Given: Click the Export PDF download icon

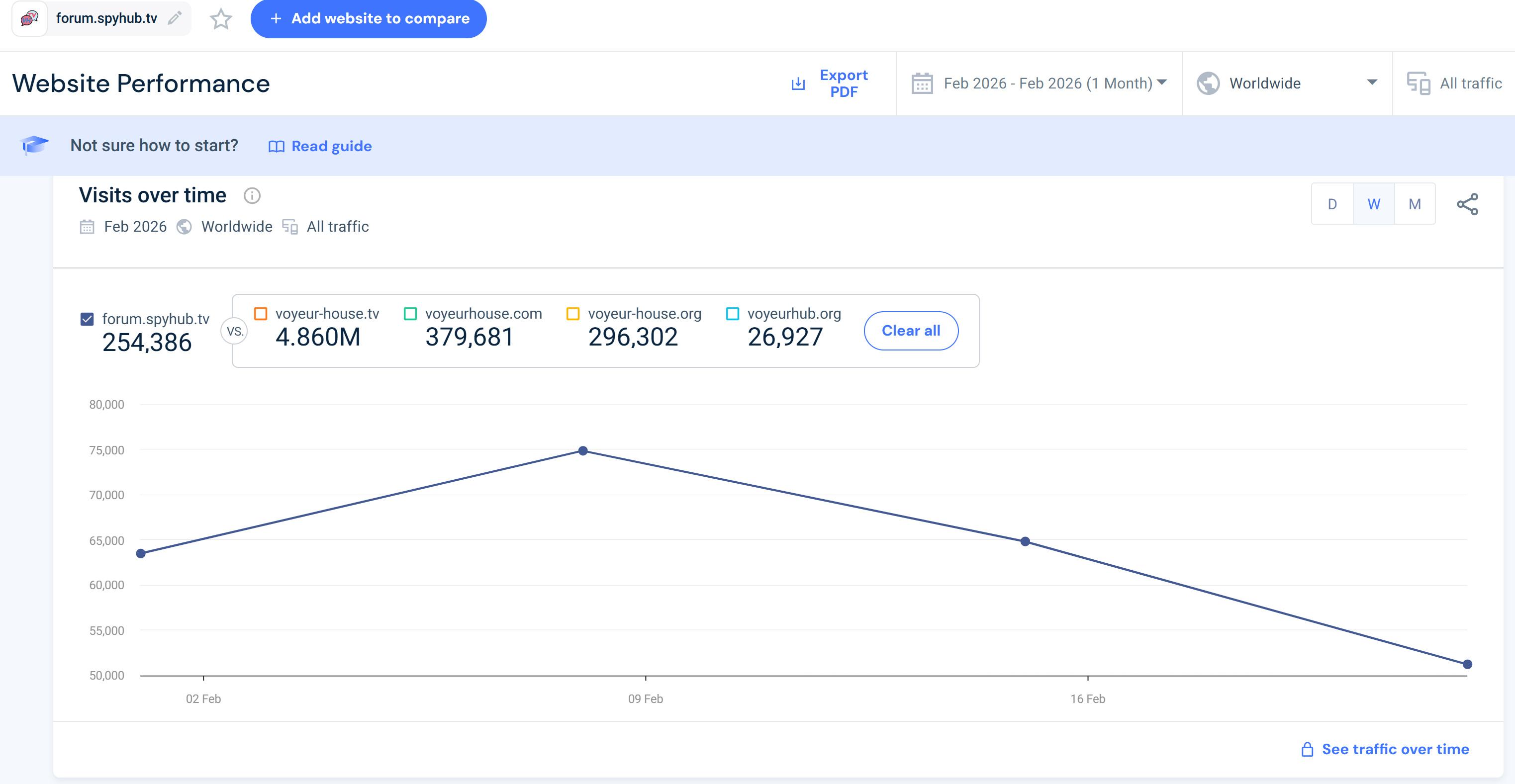Looking at the screenshot, I should pyautogui.click(x=797, y=84).
